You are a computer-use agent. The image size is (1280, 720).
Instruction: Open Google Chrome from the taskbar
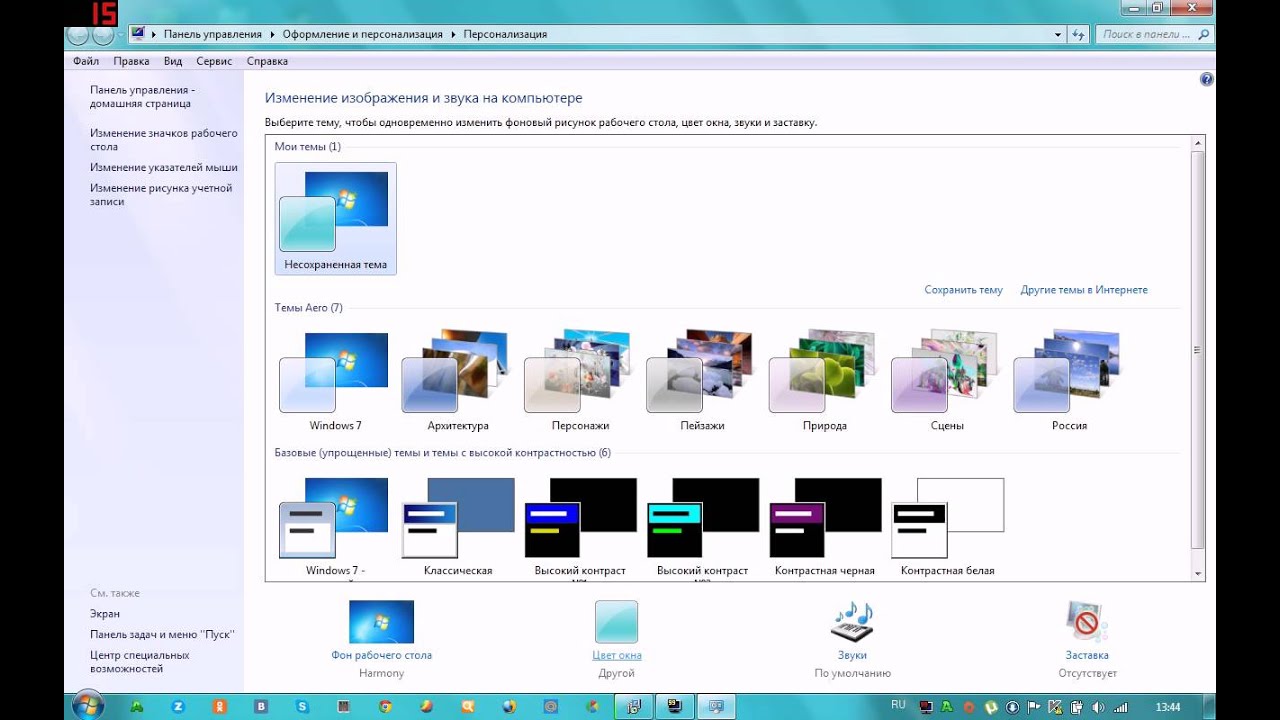(385, 706)
